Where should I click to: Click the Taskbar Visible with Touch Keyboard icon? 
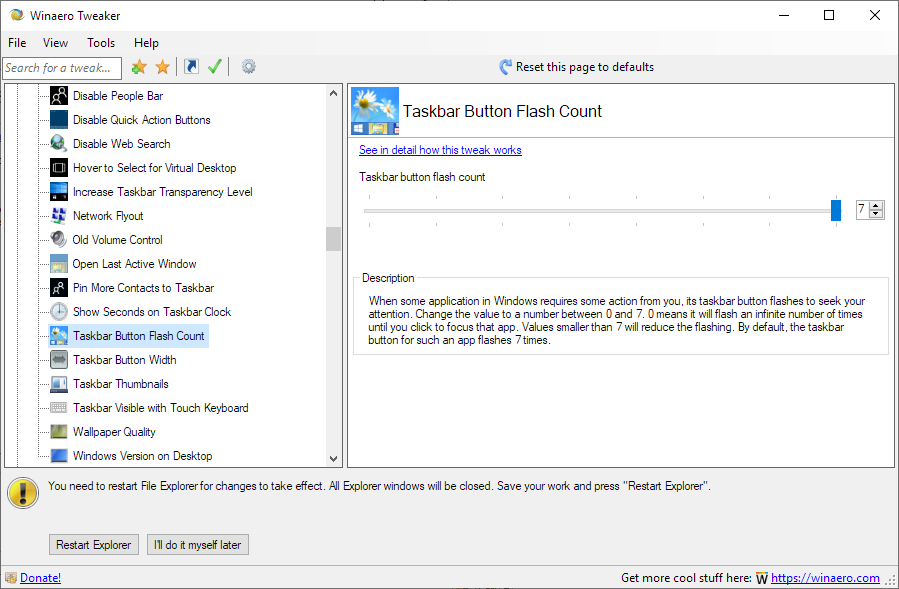[59, 408]
